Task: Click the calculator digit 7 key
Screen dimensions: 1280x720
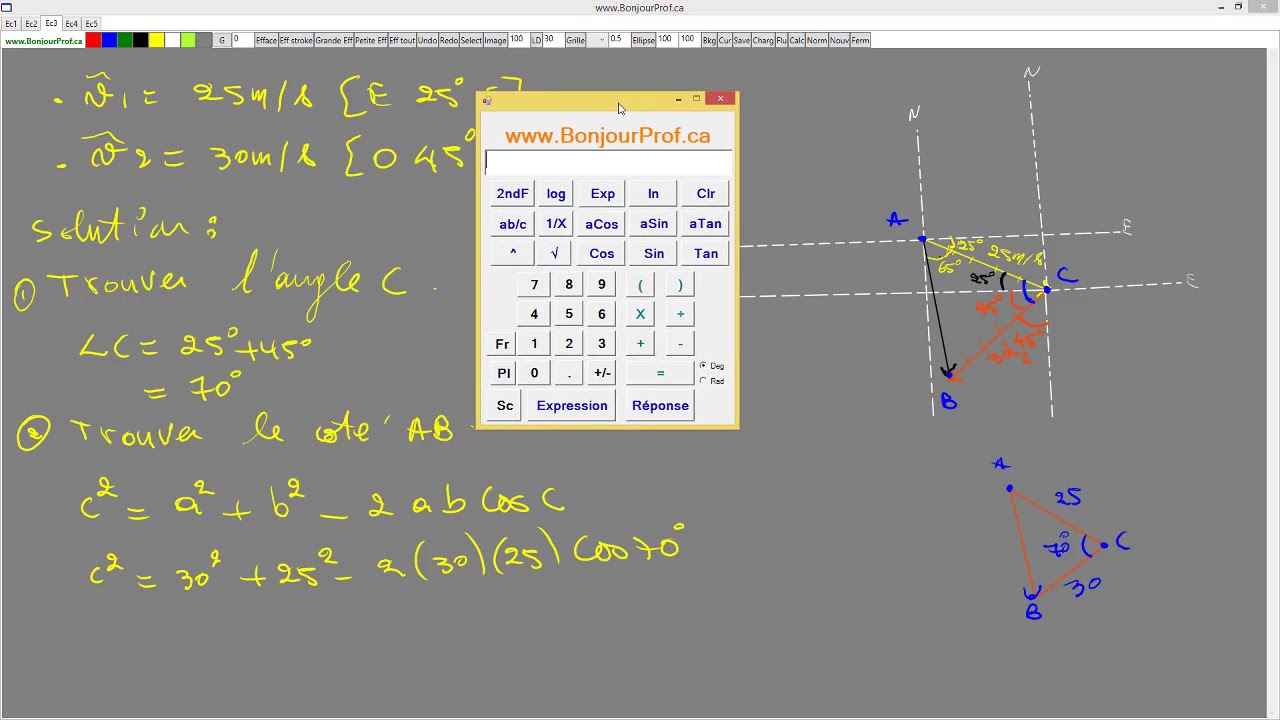Action: (x=534, y=285)
